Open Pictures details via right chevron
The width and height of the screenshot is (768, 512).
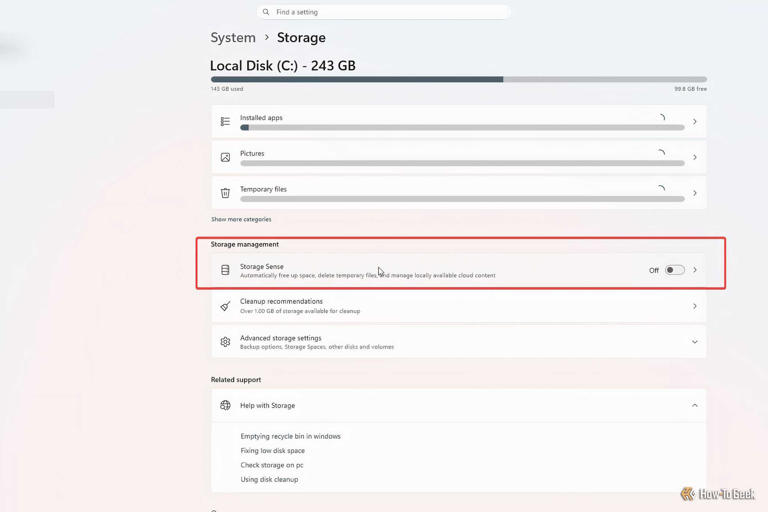coord(695,157)
